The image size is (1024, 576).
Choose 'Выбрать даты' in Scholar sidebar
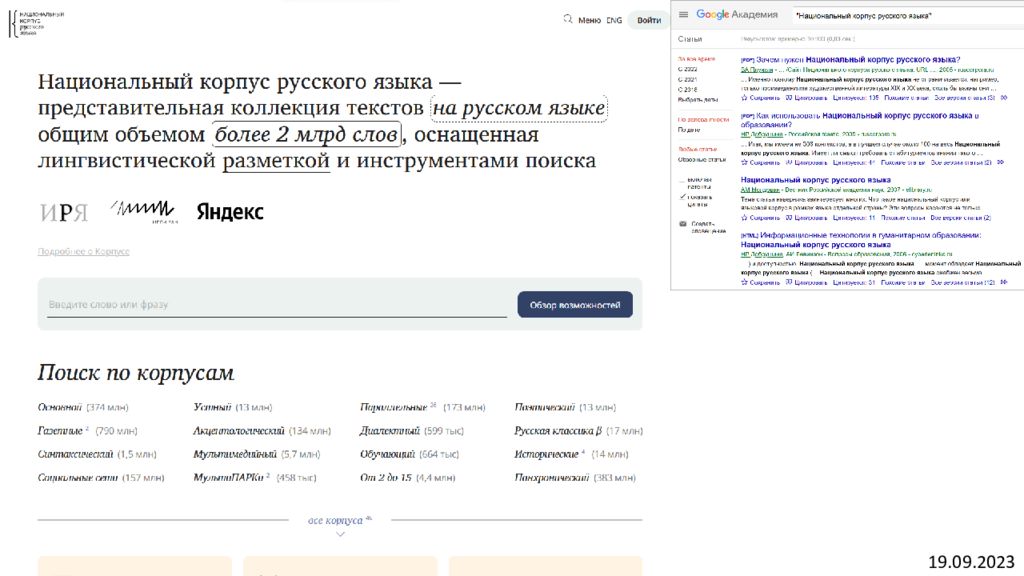(698, 99)
